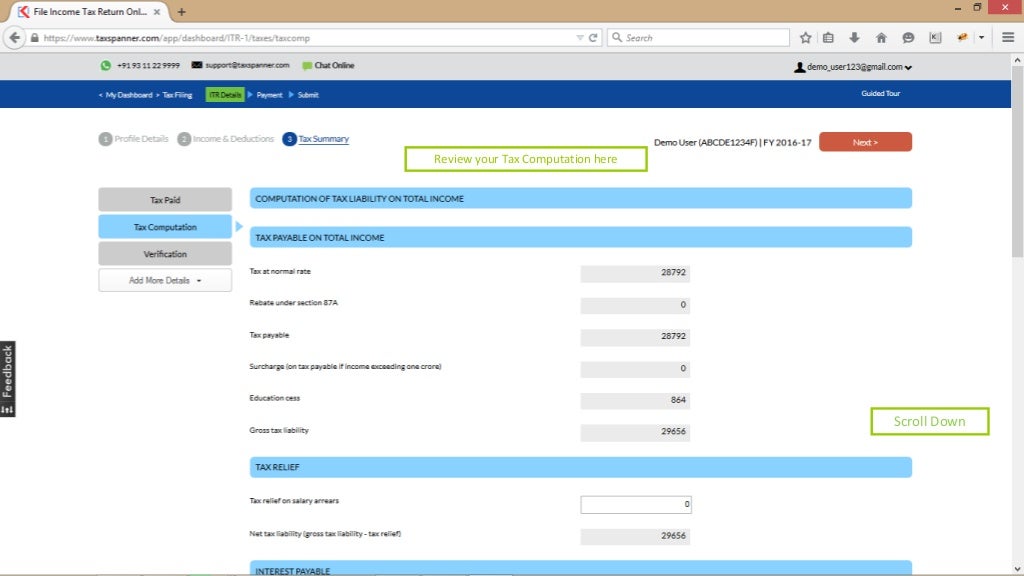Click the Gross tax liability value 29656

[635, 432]
